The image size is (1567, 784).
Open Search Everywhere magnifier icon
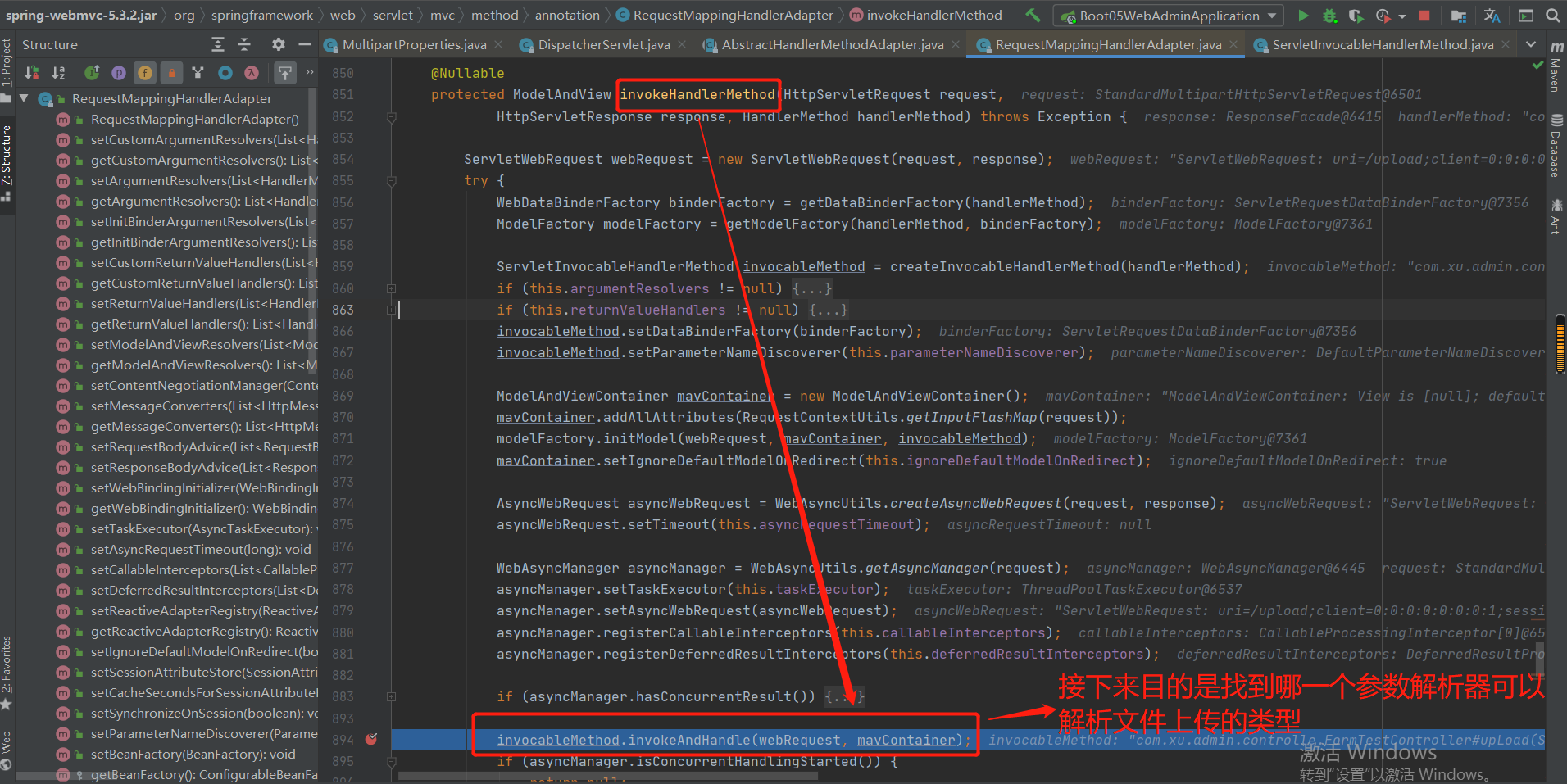1552,15
